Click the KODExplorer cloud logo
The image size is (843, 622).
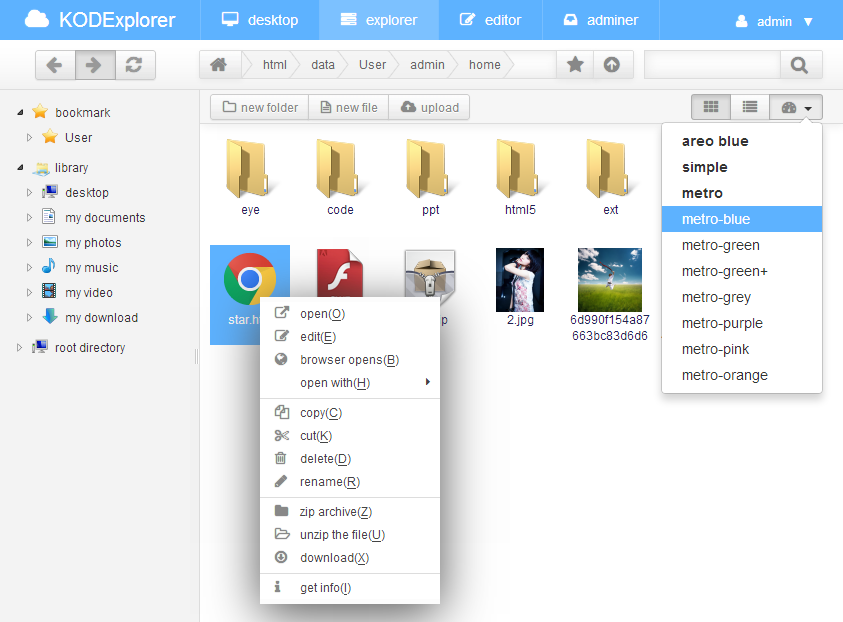(35, 20)
